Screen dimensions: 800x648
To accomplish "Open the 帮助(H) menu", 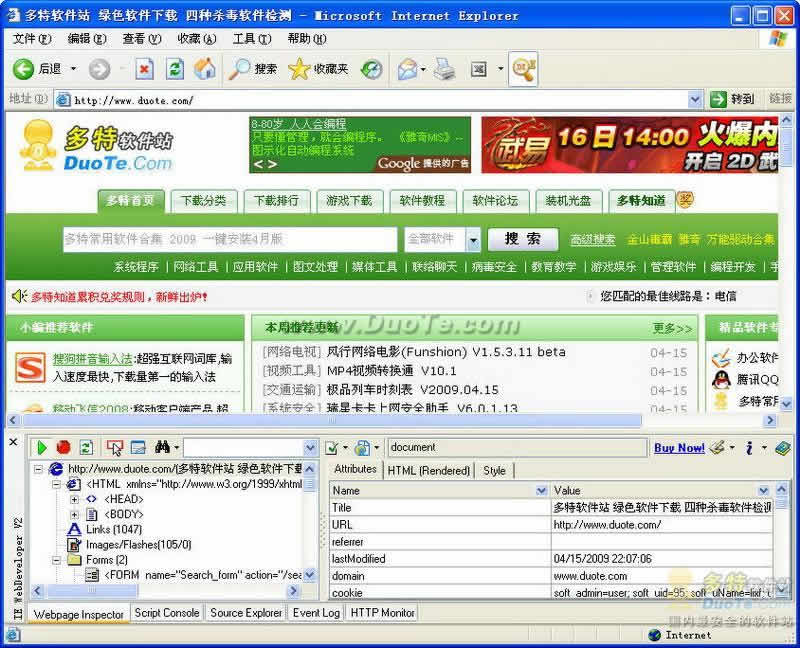I will (307, 38).
